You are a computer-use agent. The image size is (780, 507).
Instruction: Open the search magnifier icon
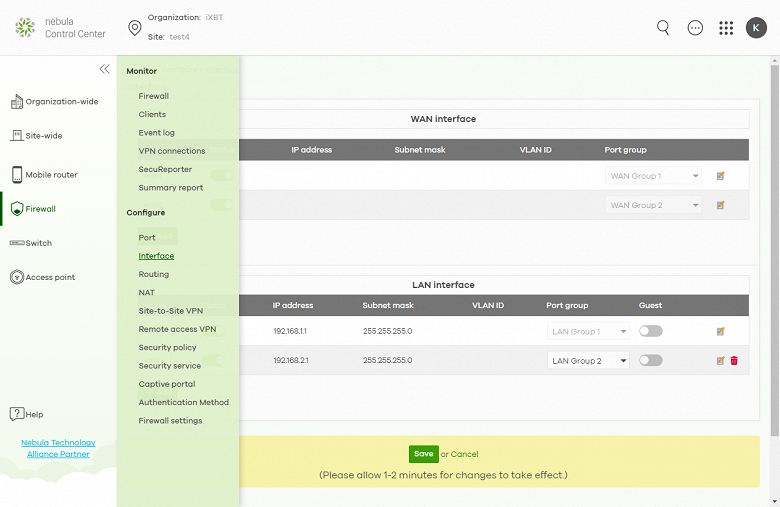[x=663, y=27]
